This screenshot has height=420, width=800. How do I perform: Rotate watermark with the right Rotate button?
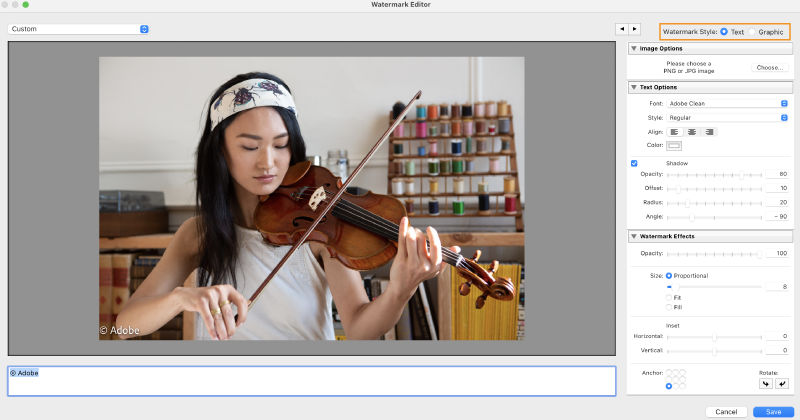(x=782, y=383)
